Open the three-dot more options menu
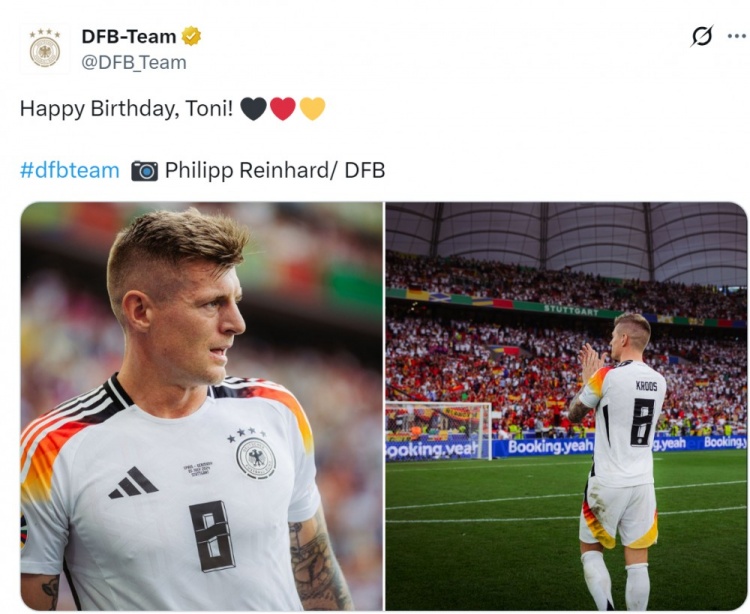The width and height of the screenshot is (750, 614). pyautogui.click(x=737, y=36)
